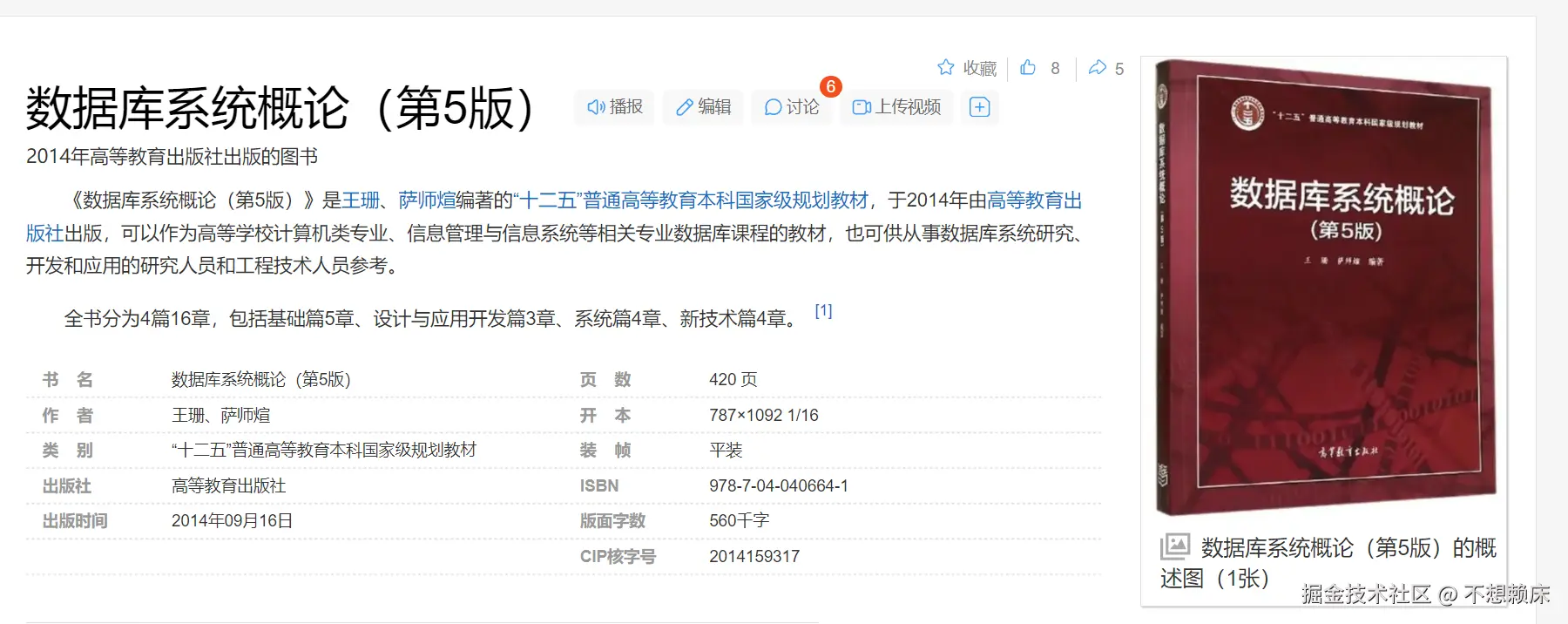Click the thumbs-up like icon
The height and width of the screenshot is (624, 1568).
click(1028, 67)
